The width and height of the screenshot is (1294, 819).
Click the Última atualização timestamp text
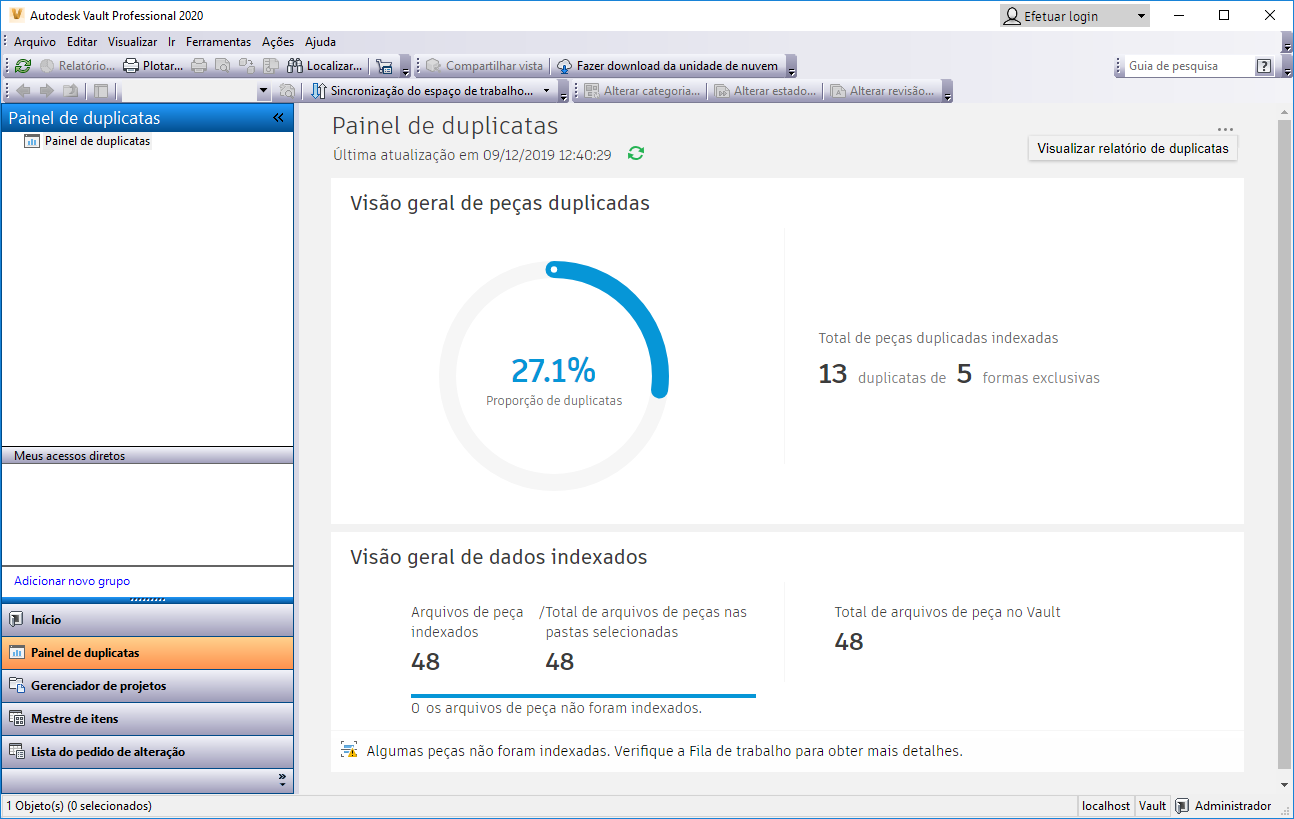[x=472, y=155]
